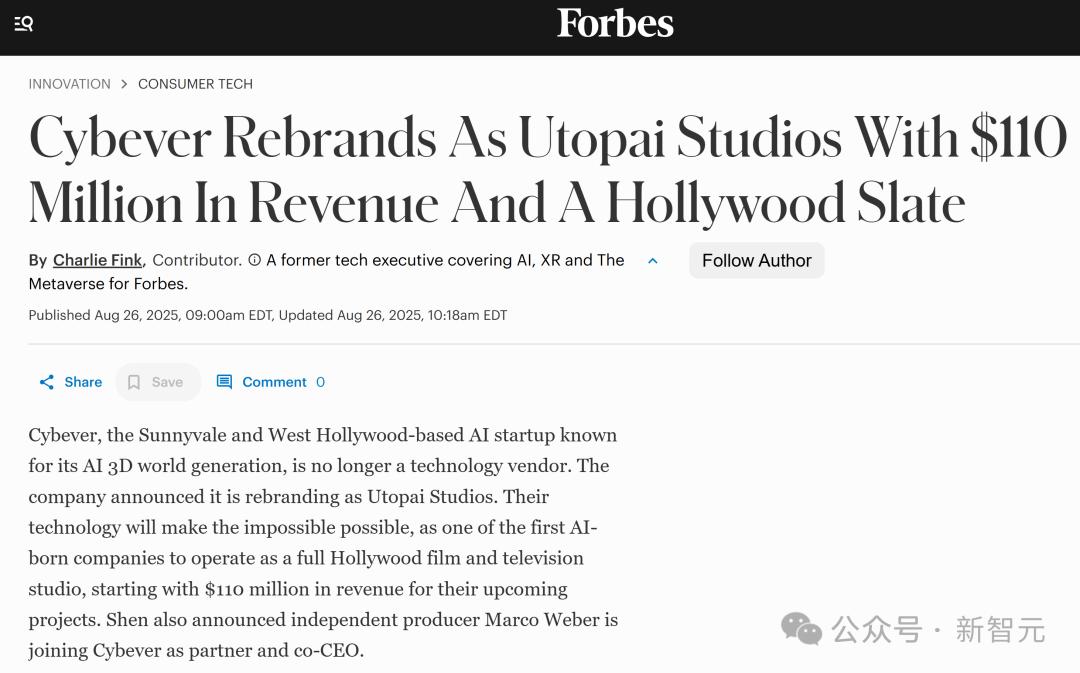The image size is (1080, 673).
Task: Click the published date line
Action: (268, 315)
